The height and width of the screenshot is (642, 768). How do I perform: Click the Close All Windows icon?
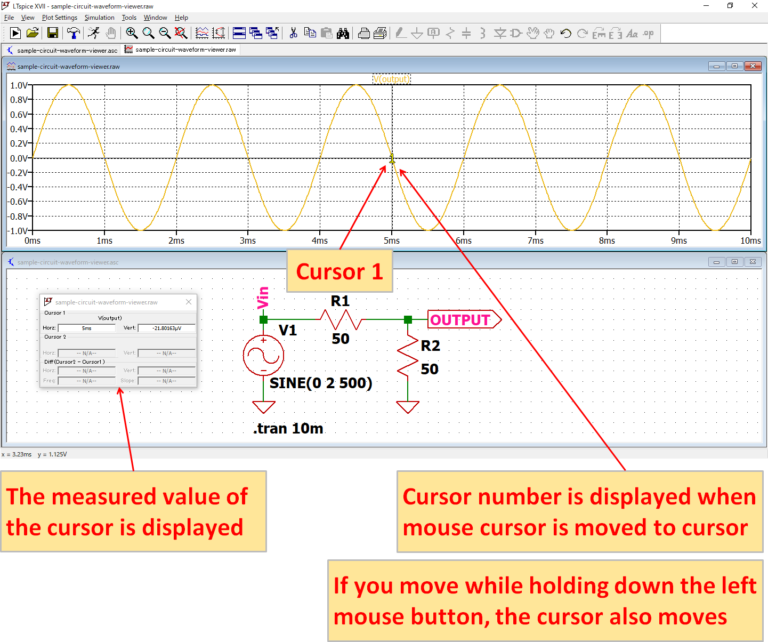click(272, 33)
